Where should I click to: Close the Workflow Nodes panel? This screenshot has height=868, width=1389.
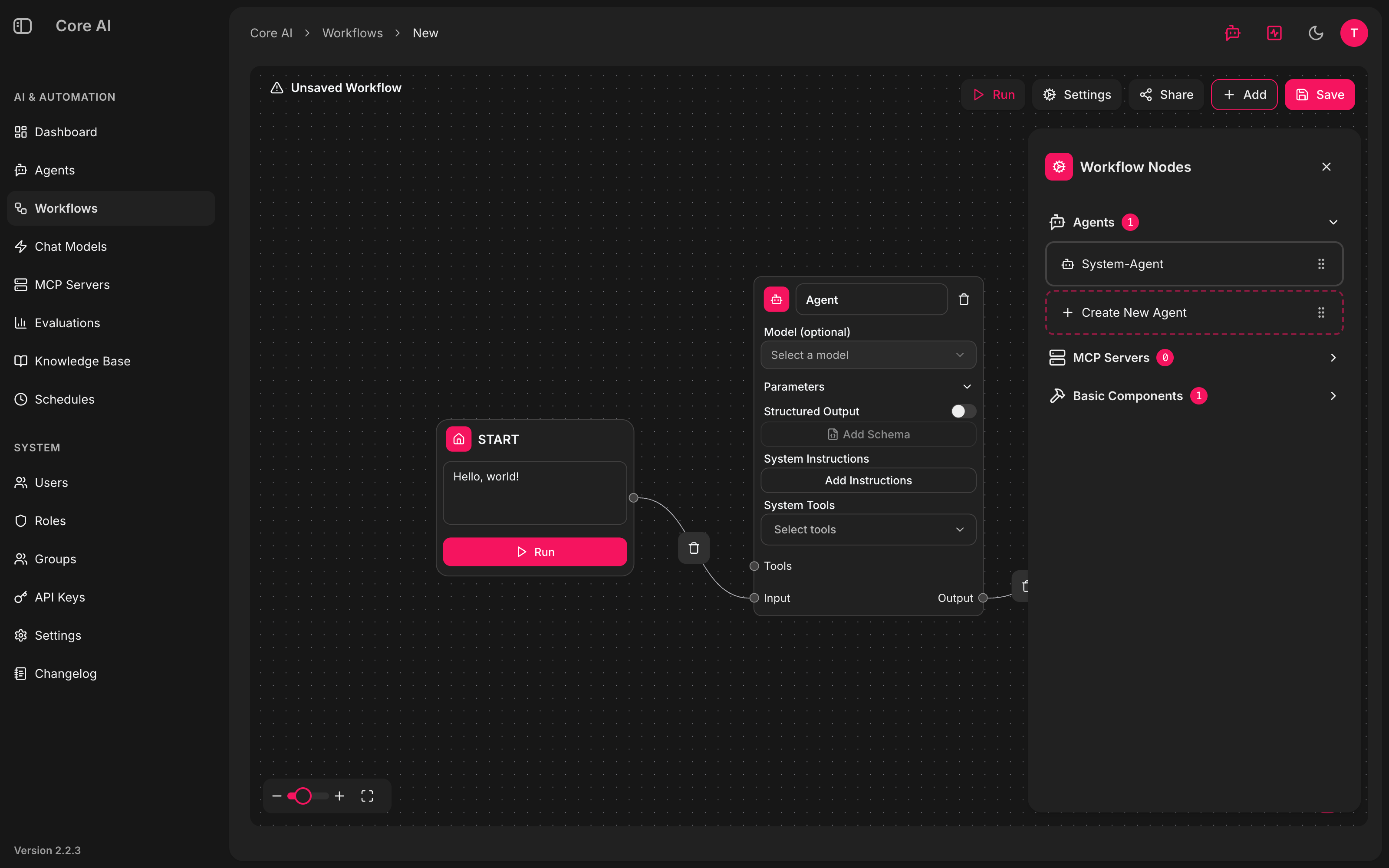(x=1326, y=167)
